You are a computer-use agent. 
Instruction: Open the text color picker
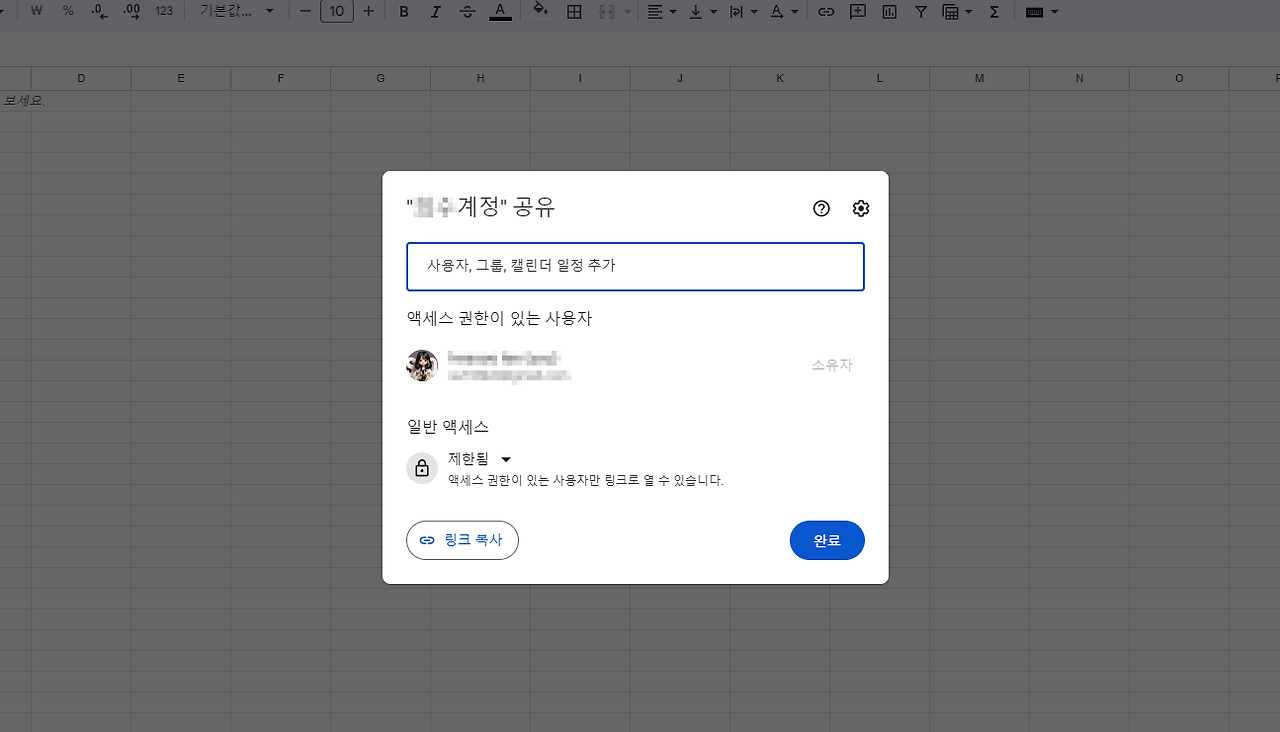tap(500, 12)
